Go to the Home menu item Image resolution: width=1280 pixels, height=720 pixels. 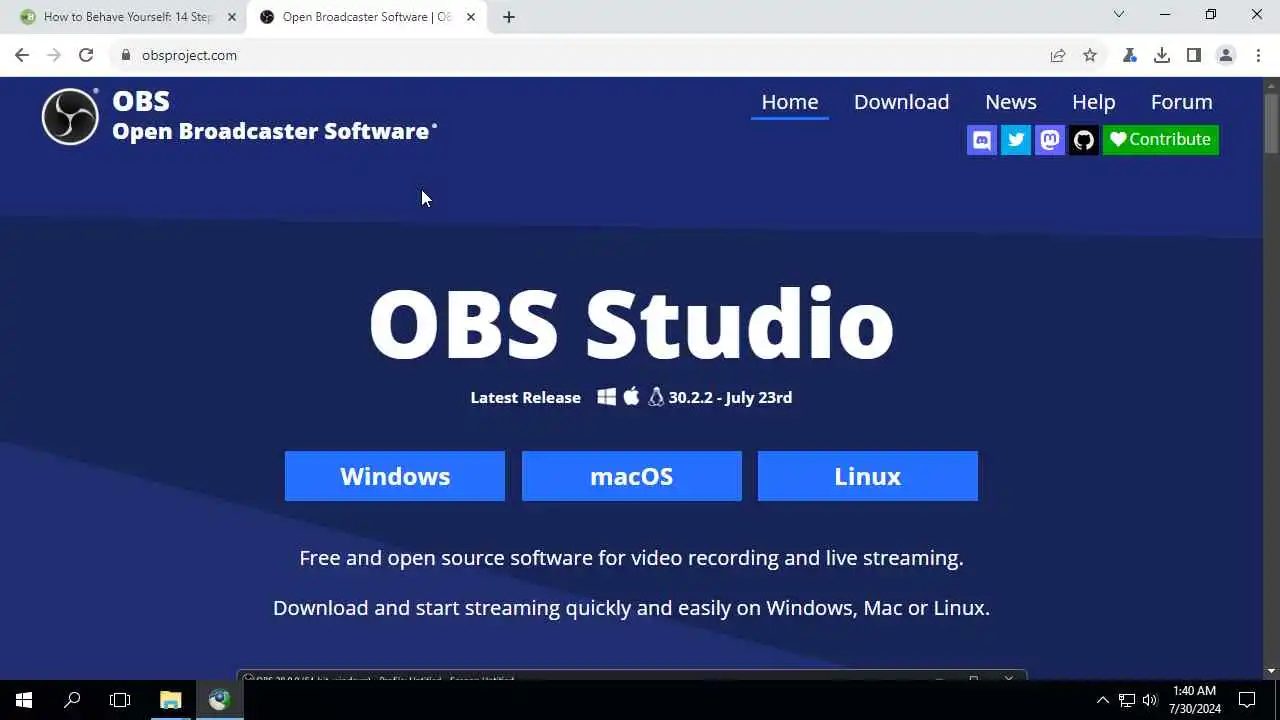click(790, 102)
